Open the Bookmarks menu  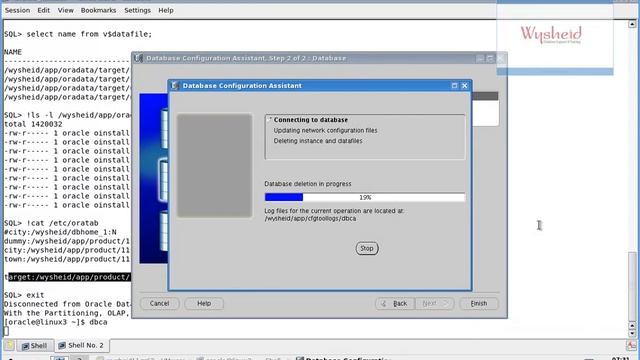pos(98,10)
